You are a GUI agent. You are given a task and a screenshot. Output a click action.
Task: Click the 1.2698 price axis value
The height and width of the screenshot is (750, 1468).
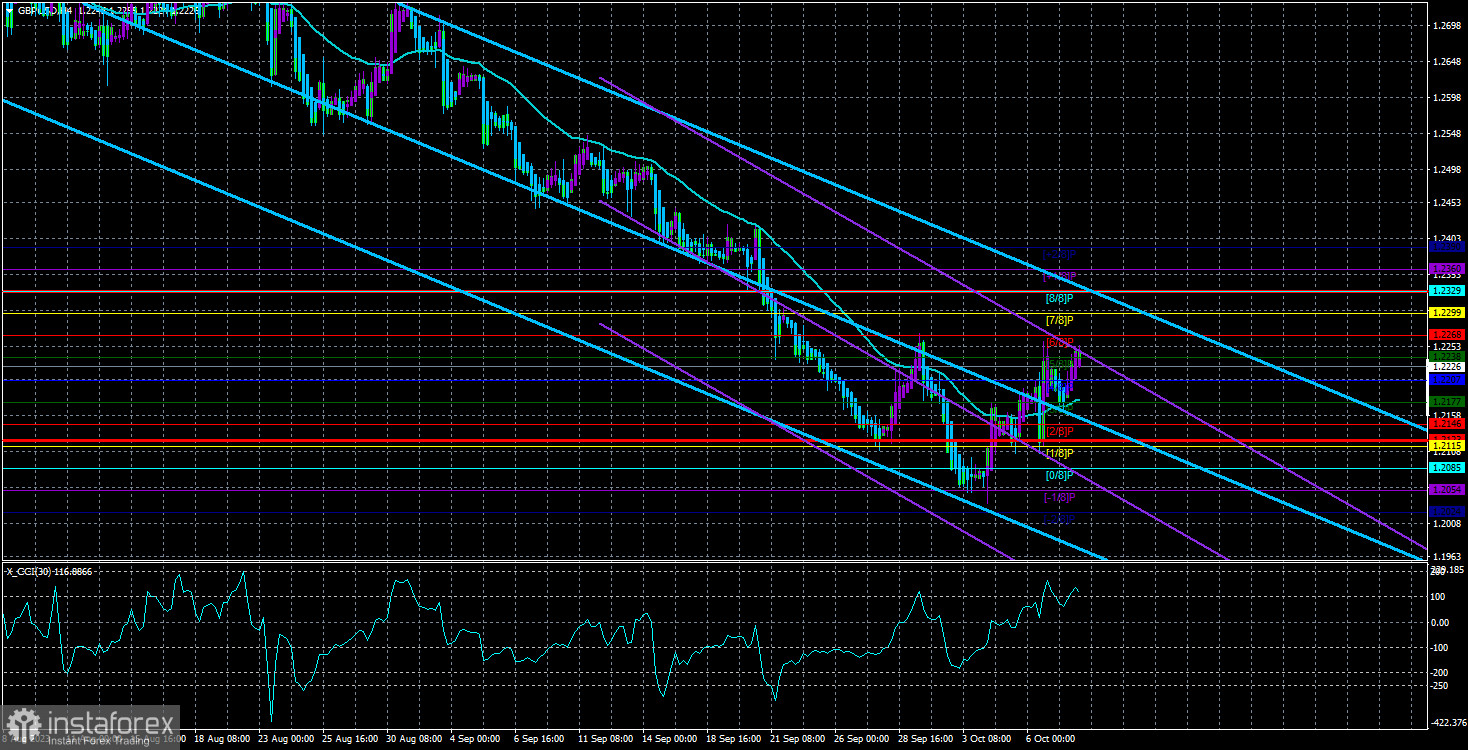pyautogui.click(x=1447, y=26)
